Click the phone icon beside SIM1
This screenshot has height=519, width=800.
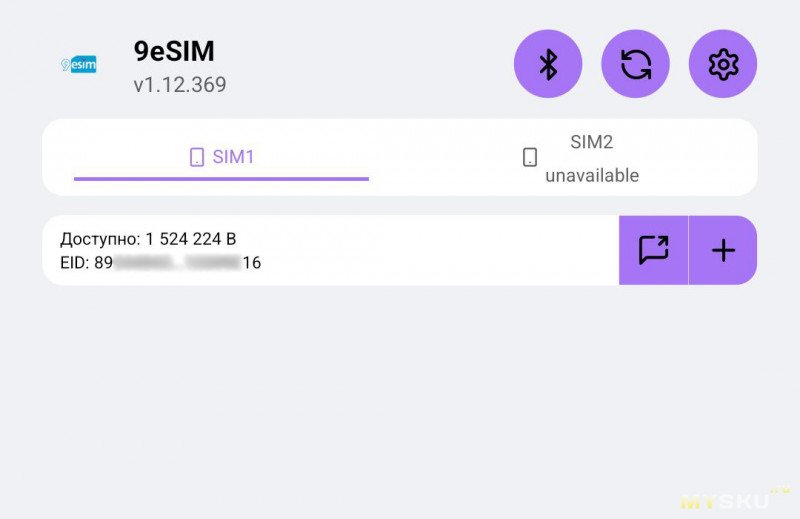pyautogui.click(x=197, y=157)
